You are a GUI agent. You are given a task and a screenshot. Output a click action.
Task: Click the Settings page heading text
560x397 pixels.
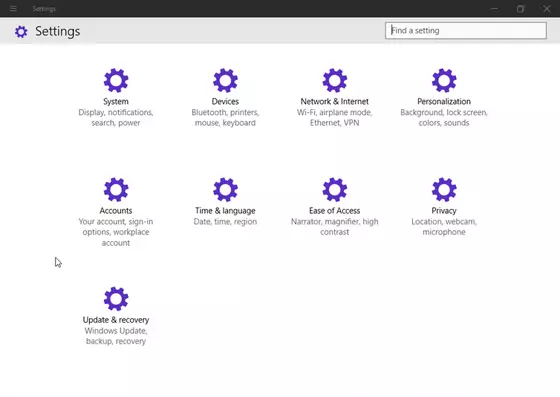pyautogui.click(x=58, y=31)
